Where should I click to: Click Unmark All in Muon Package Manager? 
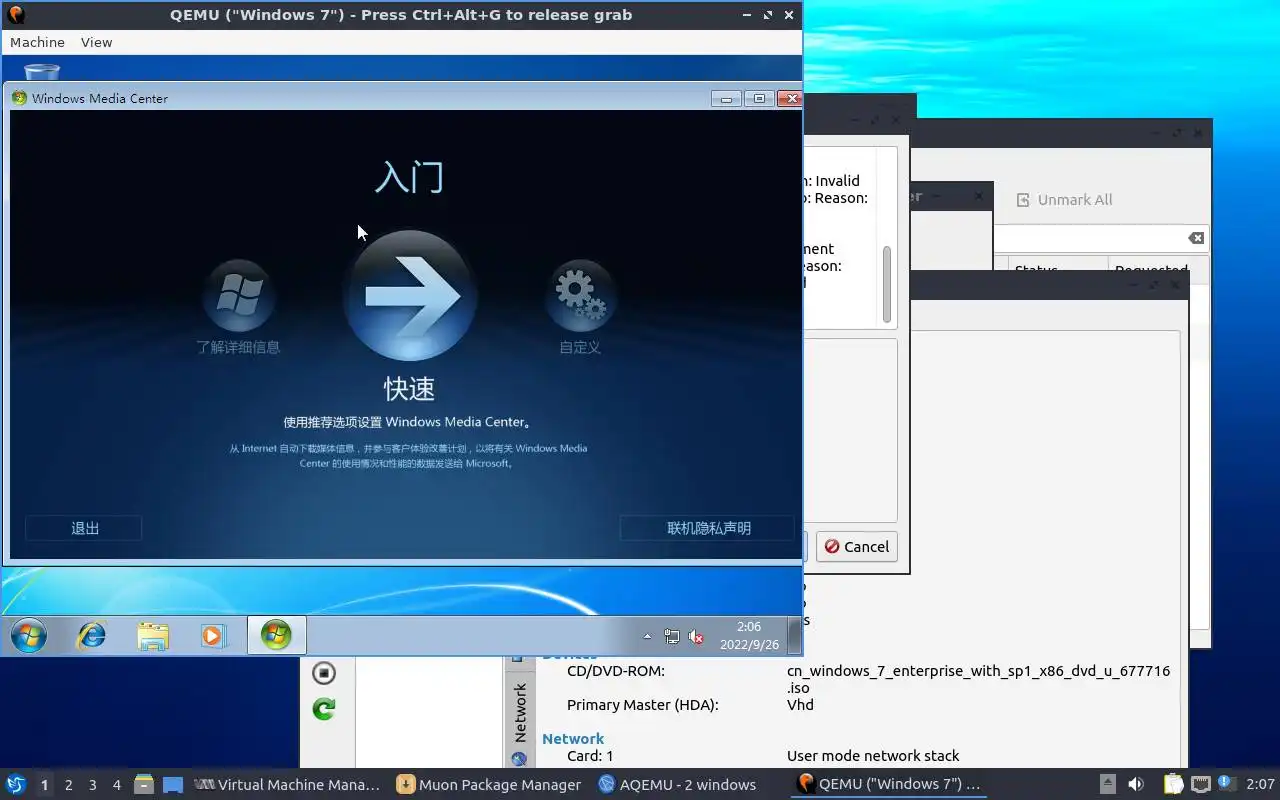coord(1064,199)
